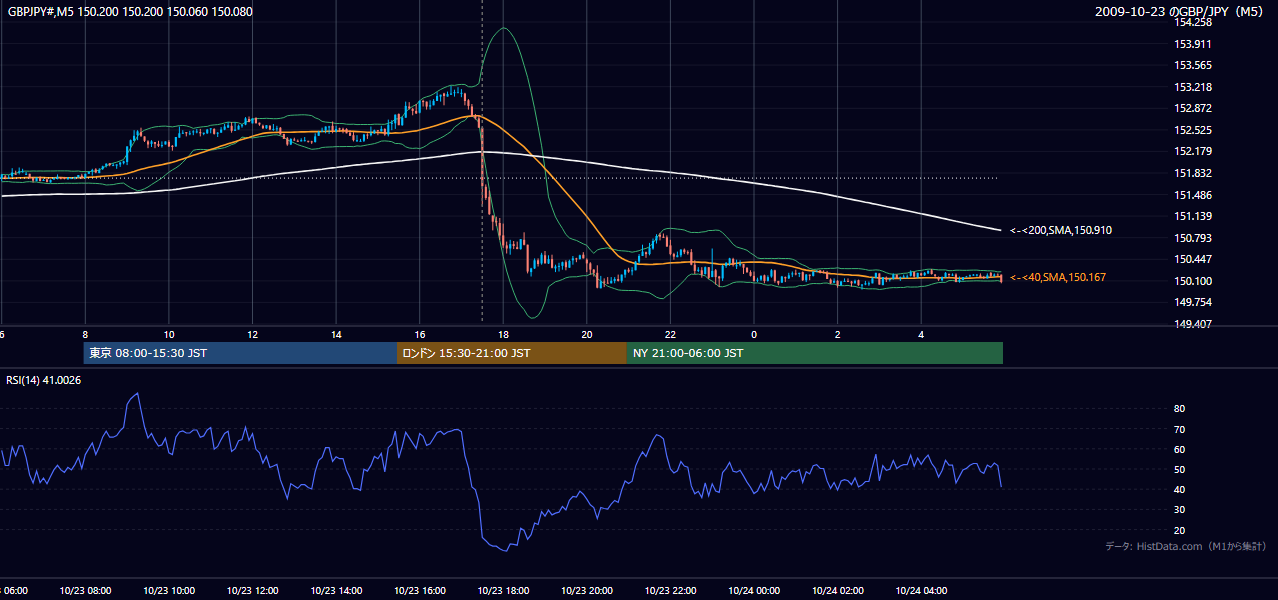This screenshot has width=1278, height=600.
Task: Click price axis value 150.100
Action: pyautogui.click(x=1194, y=281)
